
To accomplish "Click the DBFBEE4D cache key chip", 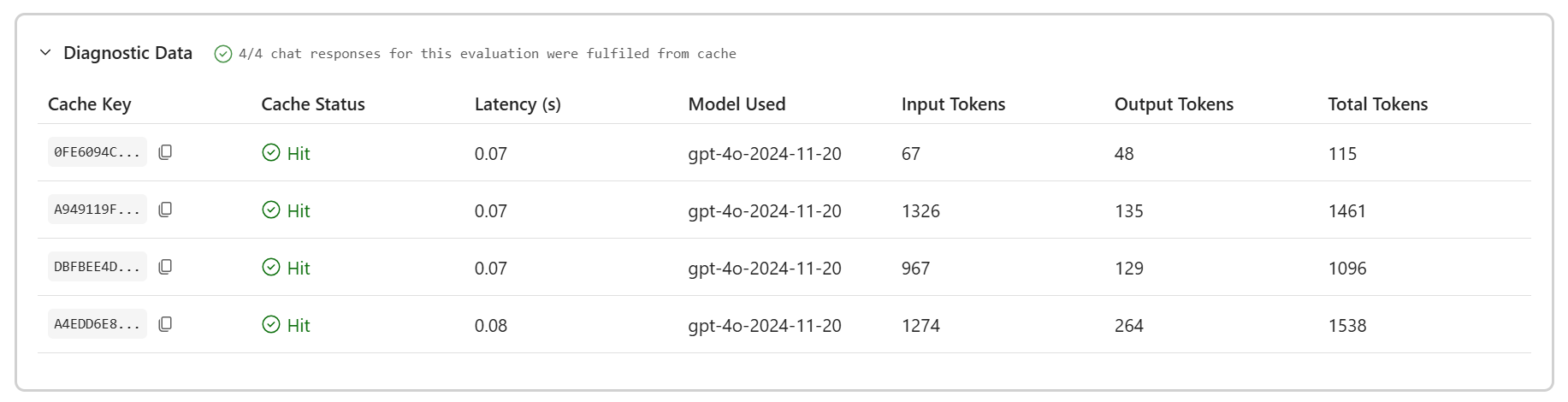I will 97,267.
